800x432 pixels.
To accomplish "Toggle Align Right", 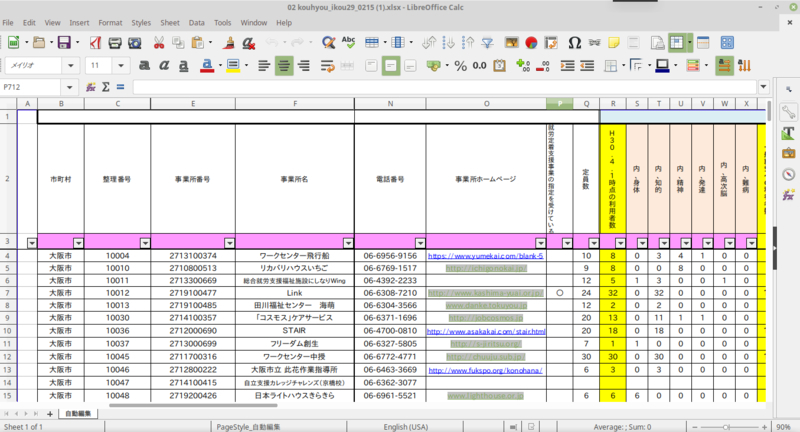I will pos(304,66).
